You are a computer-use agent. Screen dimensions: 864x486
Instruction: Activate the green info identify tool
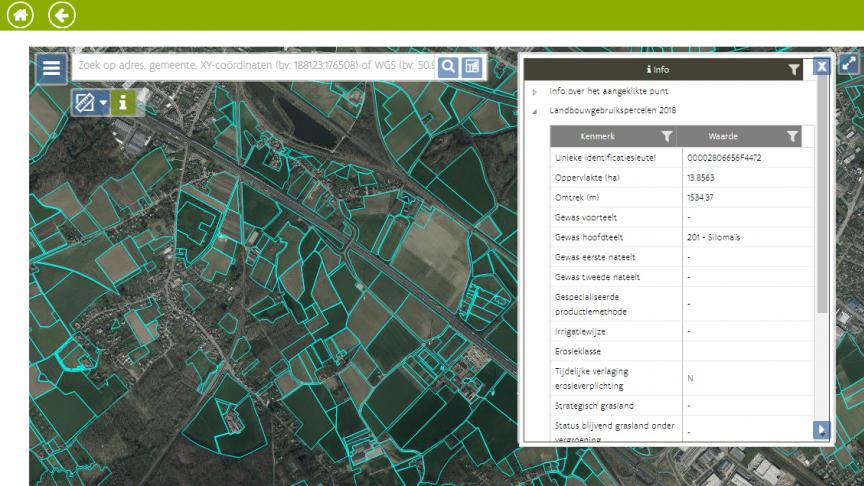[124, 102]
